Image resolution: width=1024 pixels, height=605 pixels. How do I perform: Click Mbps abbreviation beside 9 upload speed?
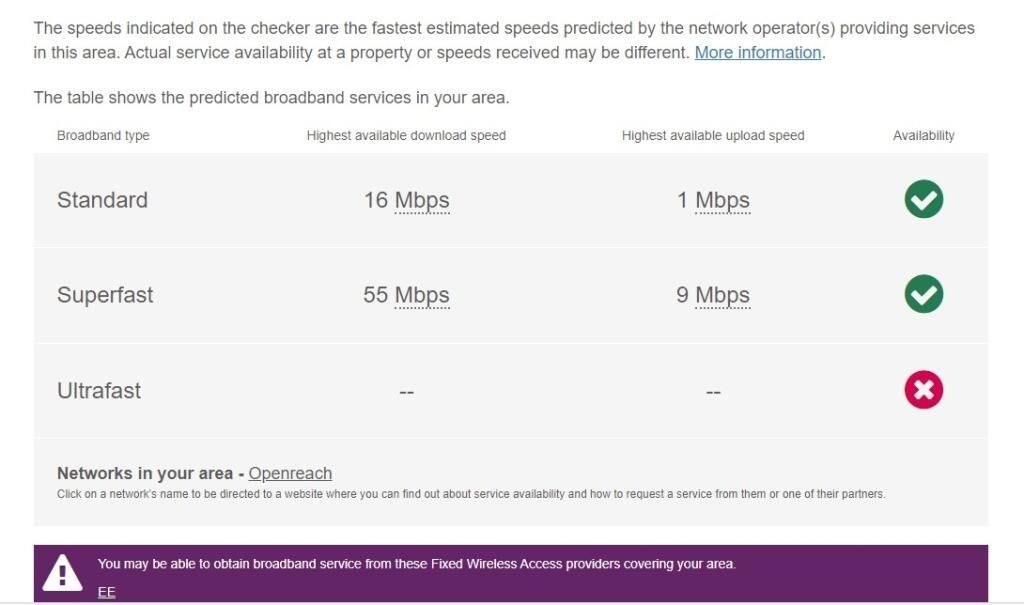(x=722, y=295)
